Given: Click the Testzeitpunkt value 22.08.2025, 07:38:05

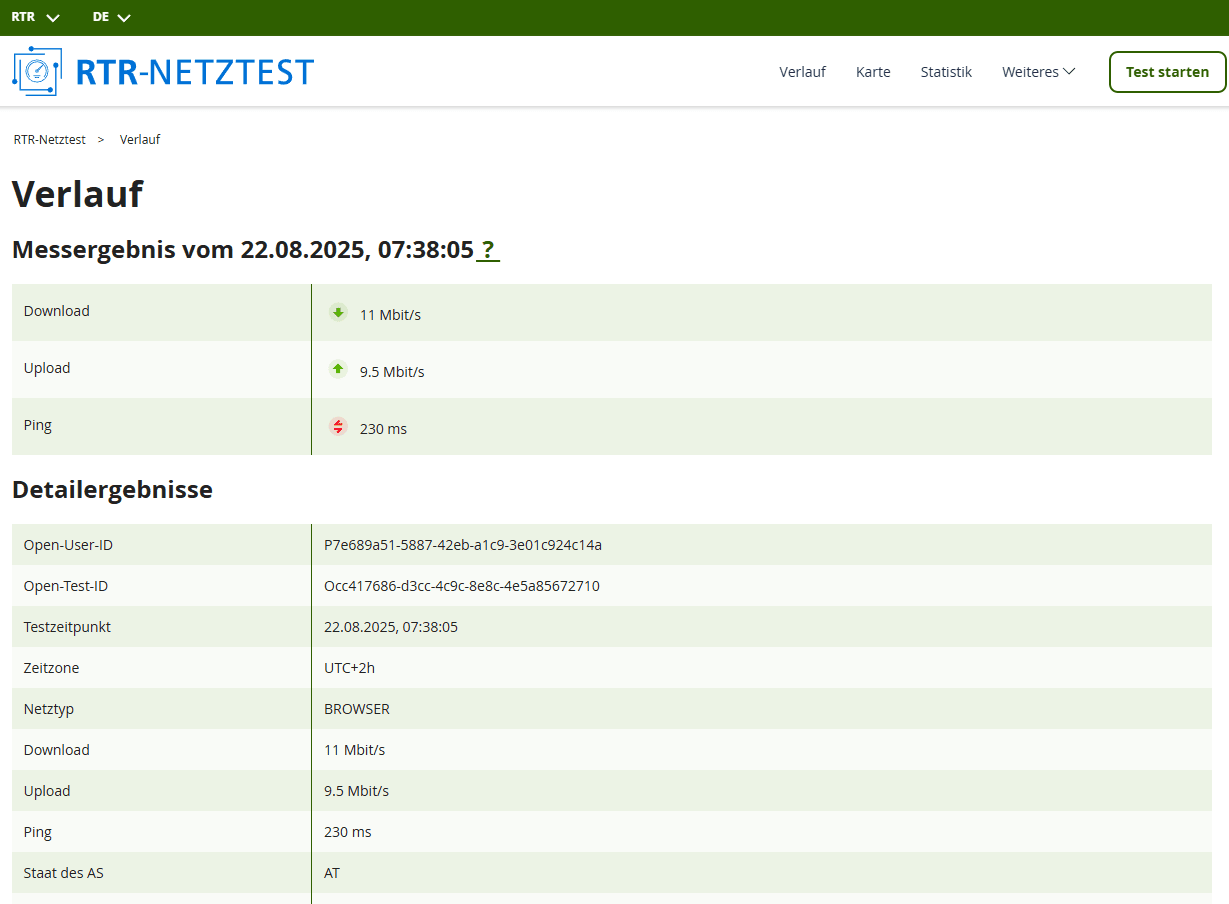Looking at the screenshot, I should pos(390,627).
